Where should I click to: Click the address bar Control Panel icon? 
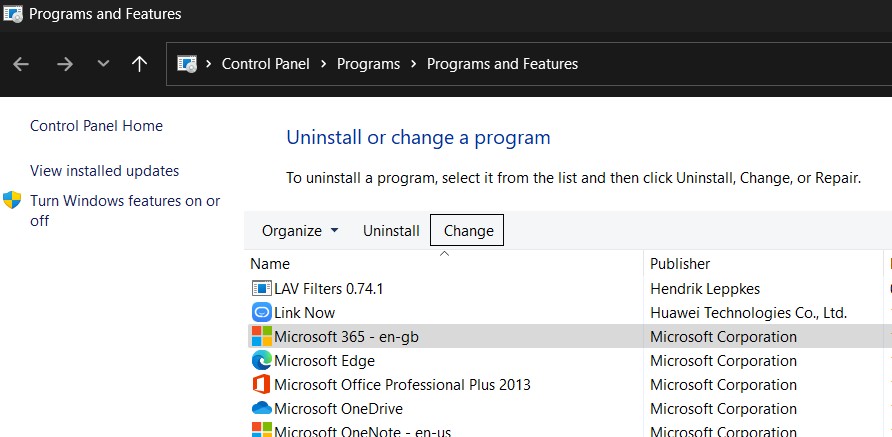tap(187, 64)
